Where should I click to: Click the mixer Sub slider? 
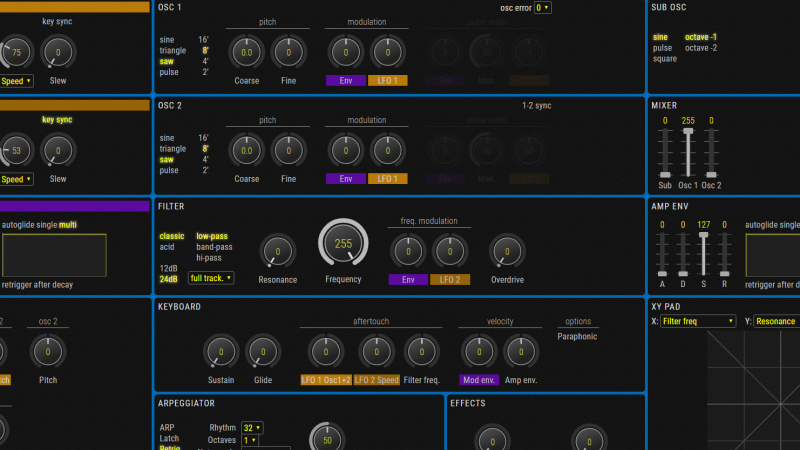tap(665, 152)
